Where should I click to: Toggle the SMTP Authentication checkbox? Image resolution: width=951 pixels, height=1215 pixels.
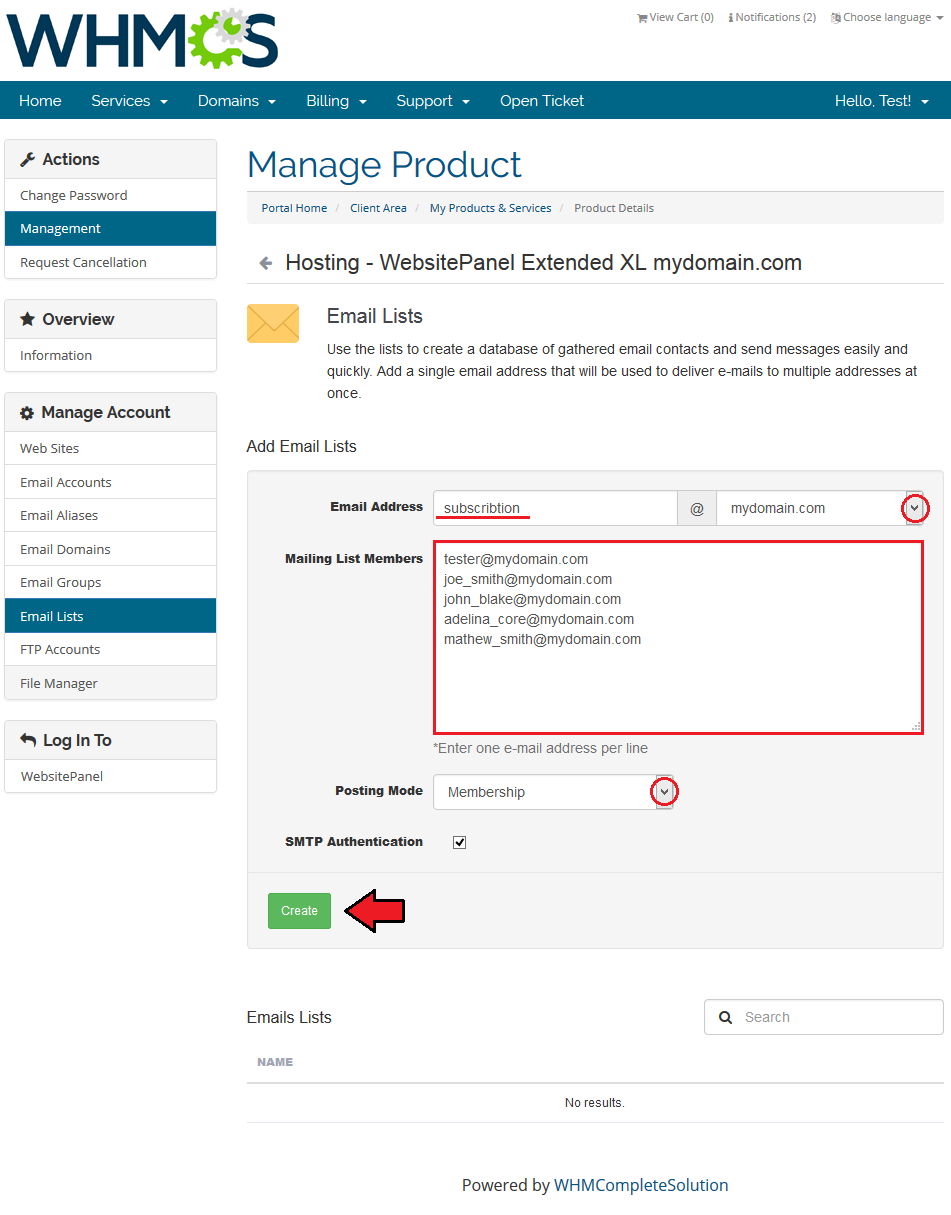coord(460,842)
